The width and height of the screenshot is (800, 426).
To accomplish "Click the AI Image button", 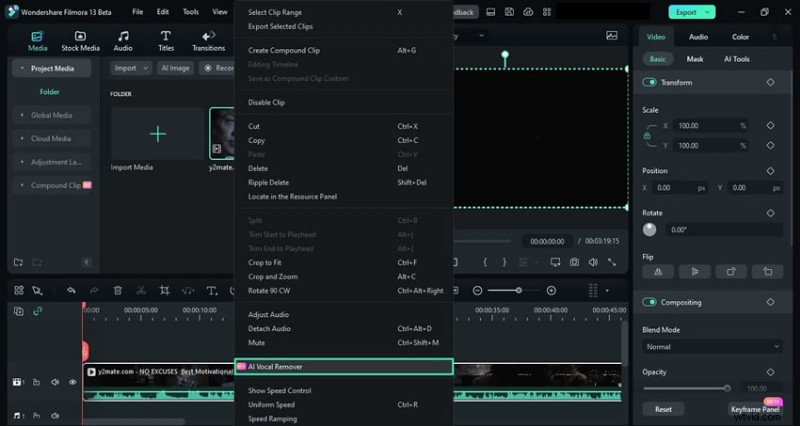I will 175,68.
